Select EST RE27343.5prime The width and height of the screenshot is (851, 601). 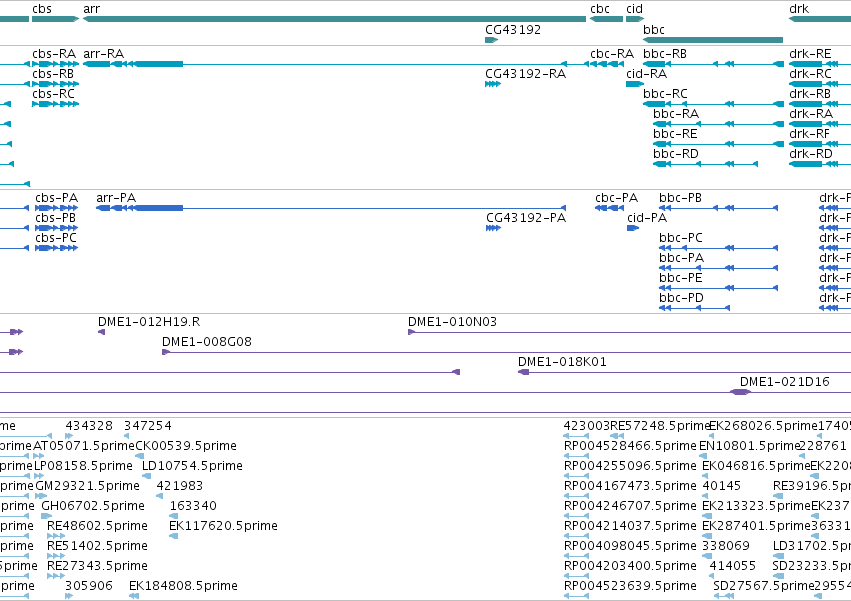pos(56,576)
